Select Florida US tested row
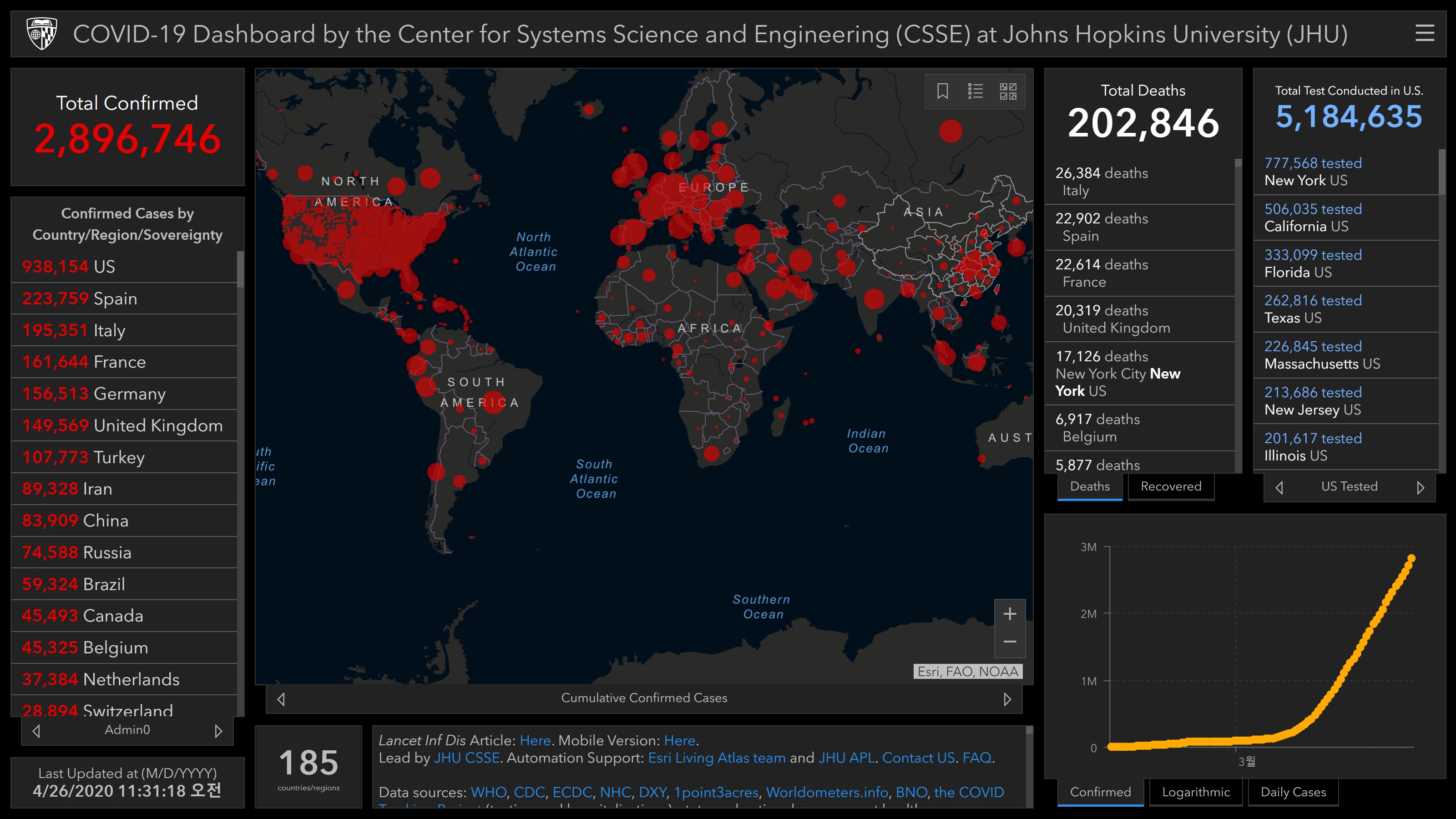Image resolution: width=1456 pixels, height=819 pixels. (1345, 263)
